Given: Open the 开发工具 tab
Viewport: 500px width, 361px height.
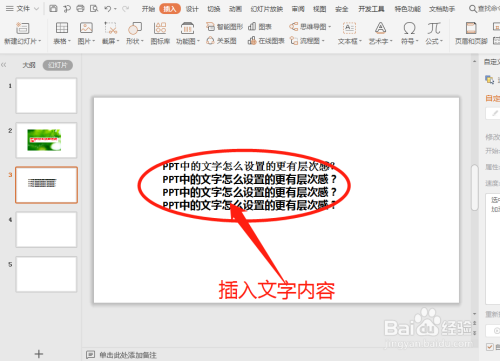Looking at the screenshot, I should (x=371, y=9).
